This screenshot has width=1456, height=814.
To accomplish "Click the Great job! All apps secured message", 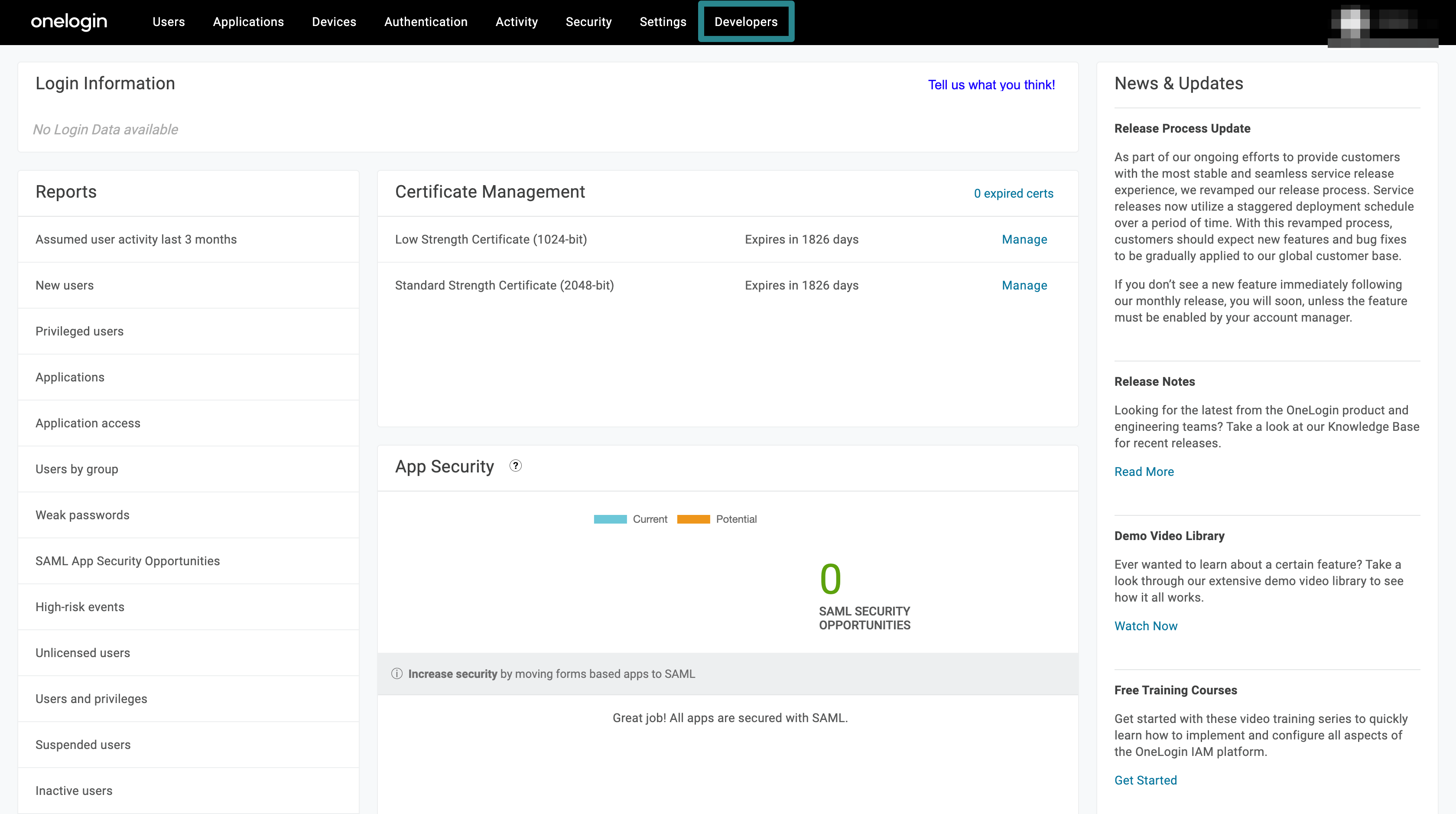I will click(x=730, y=718).
